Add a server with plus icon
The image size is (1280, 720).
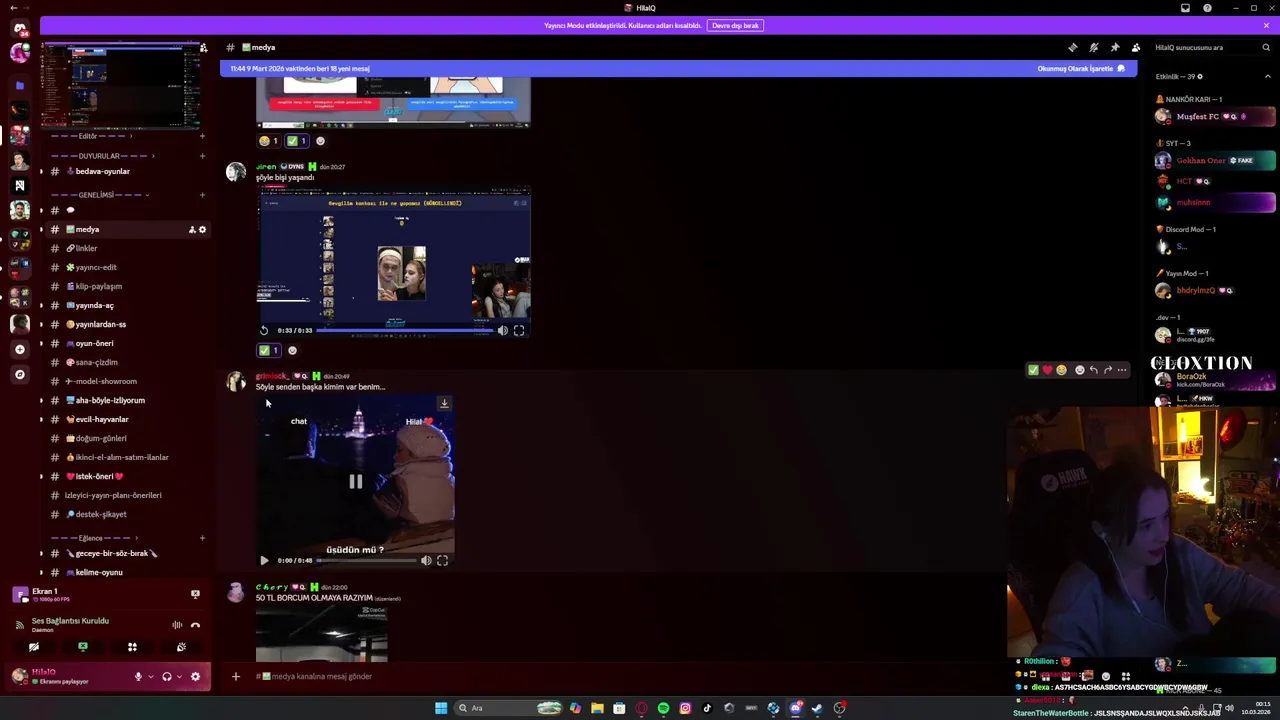(x=19, y=349)
